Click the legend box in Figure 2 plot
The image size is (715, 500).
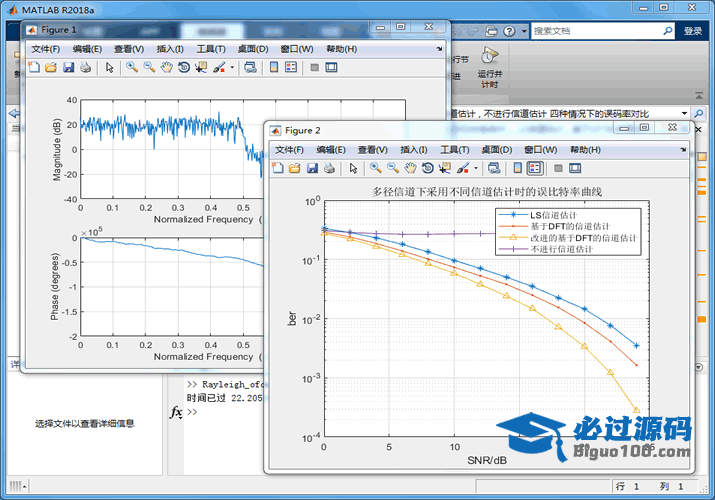click(x=570, y=232)
